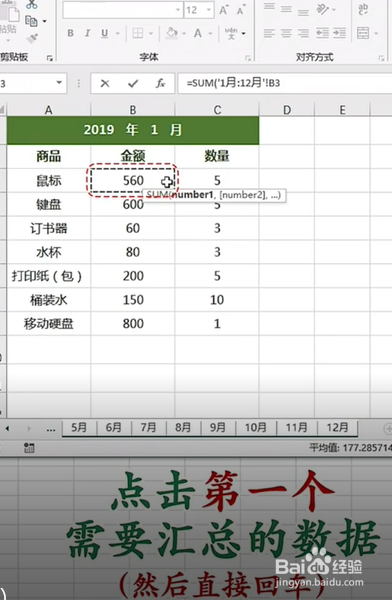
Task: Toggle Underline formatting
Action: pos(105,33)
